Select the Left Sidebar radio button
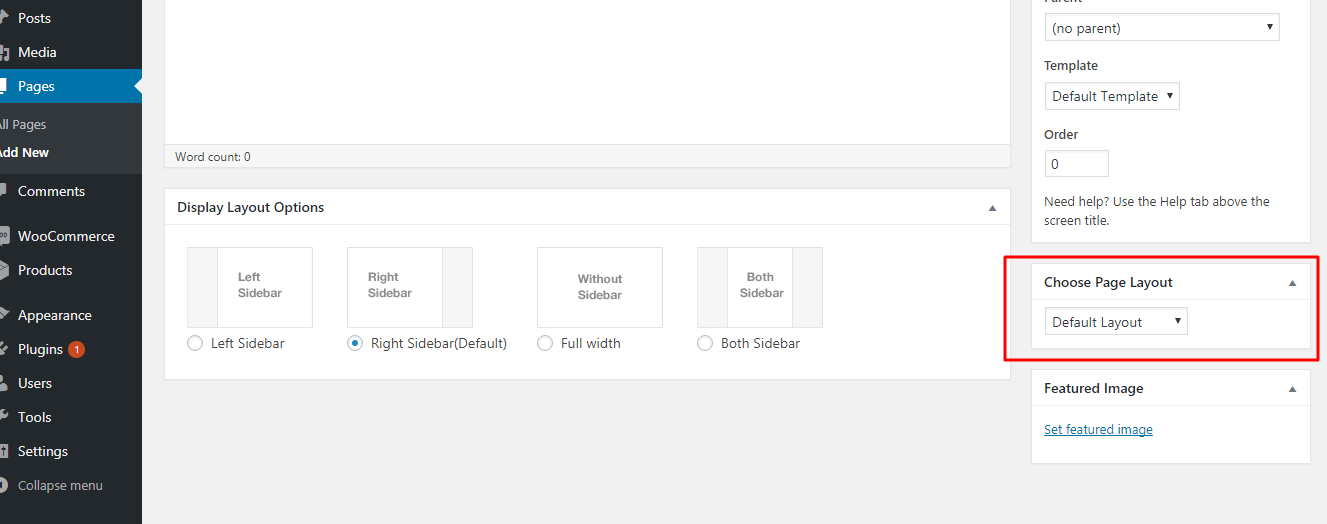 [x=195, y=343]
